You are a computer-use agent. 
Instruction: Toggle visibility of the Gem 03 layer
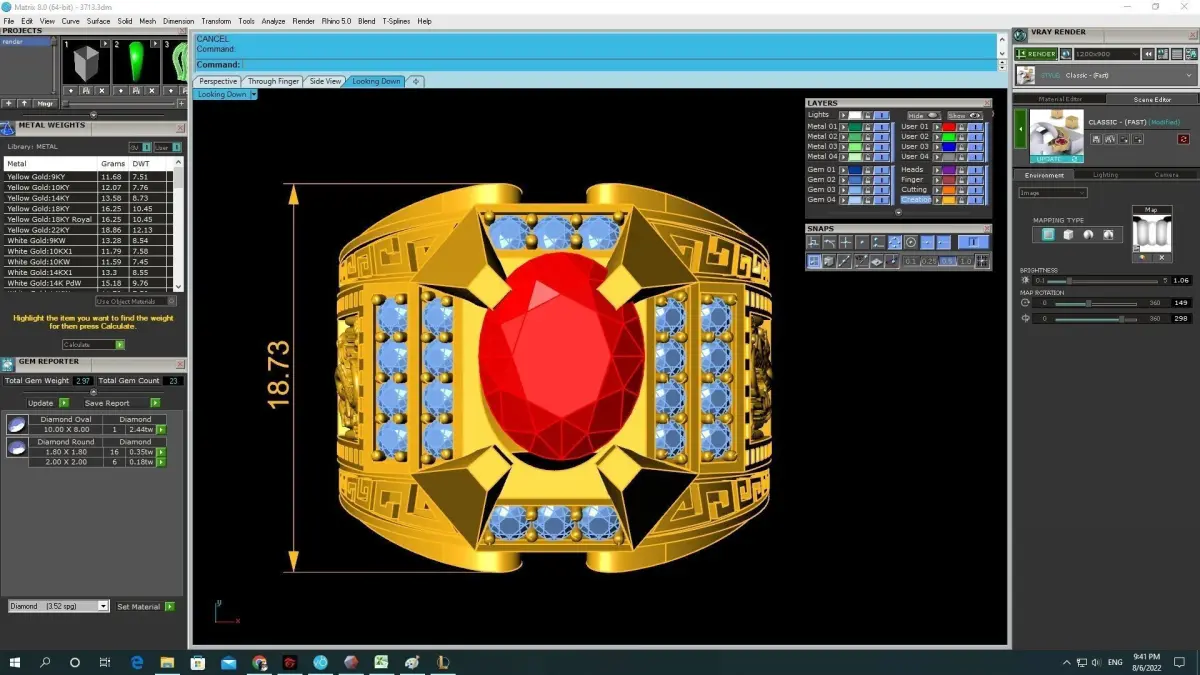coord(881,190)
